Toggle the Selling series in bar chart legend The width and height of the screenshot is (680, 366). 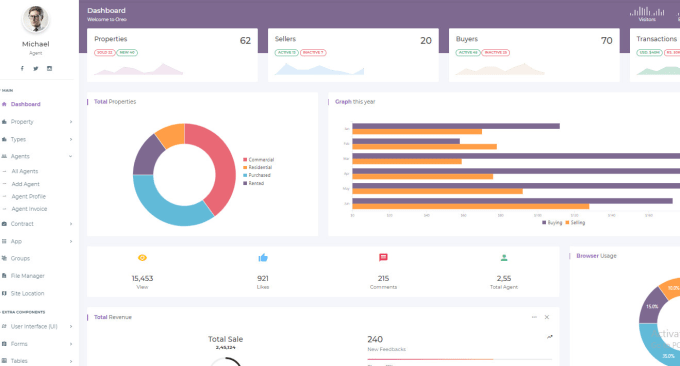click(x=575, y=222)
